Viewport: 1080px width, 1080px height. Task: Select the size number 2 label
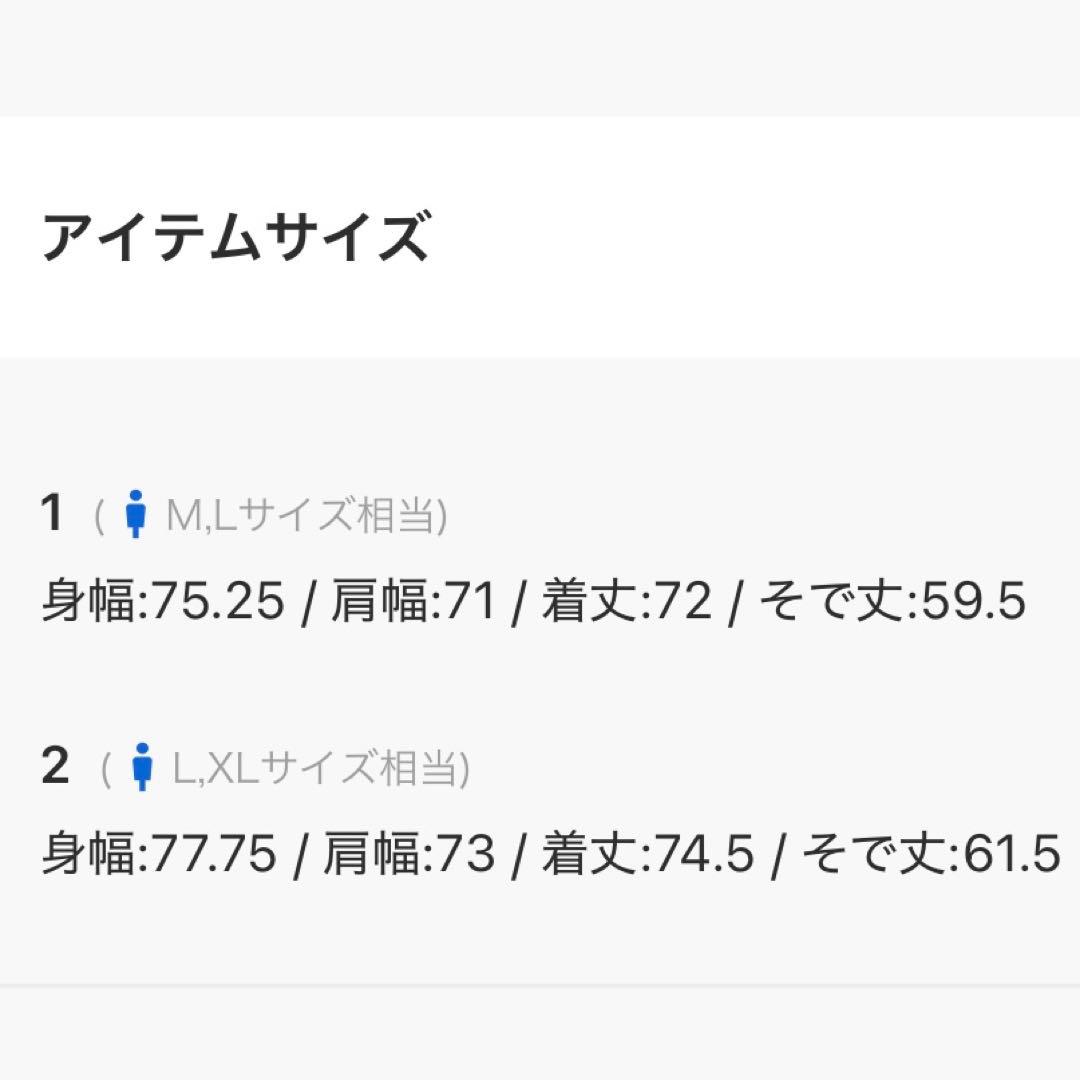[x=55, y=766]
